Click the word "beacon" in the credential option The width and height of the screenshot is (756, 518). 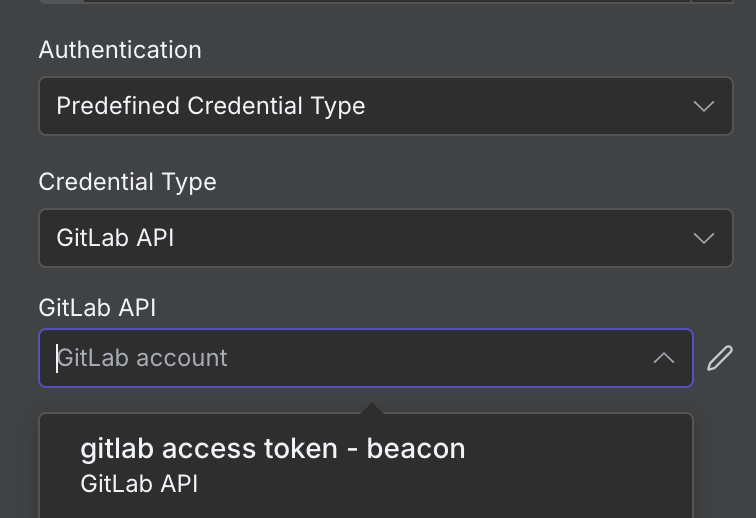coord(415,449)
